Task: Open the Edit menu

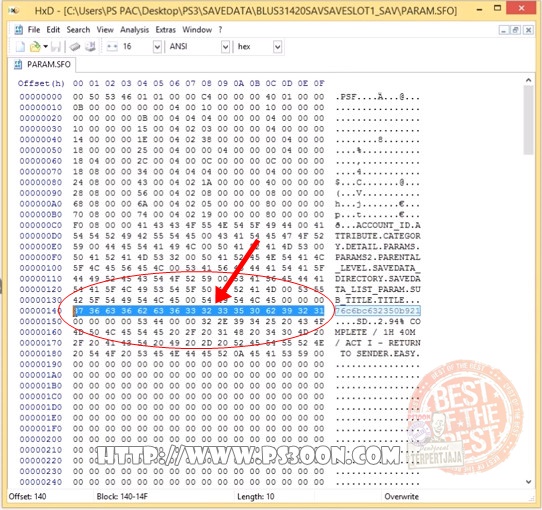Action: [x=53, y=30]
